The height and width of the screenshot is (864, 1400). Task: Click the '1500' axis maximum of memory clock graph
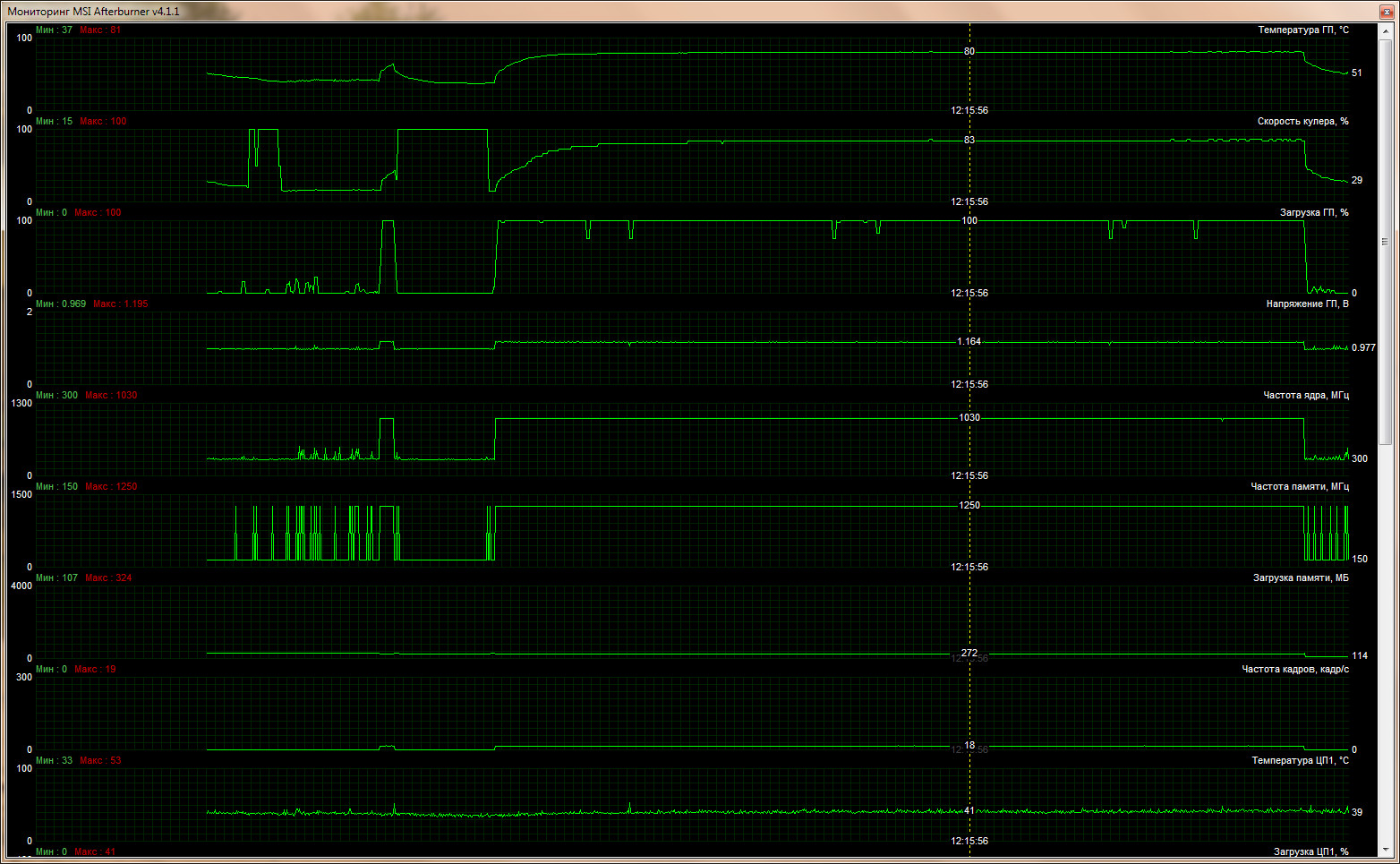(x=21, y=495)
